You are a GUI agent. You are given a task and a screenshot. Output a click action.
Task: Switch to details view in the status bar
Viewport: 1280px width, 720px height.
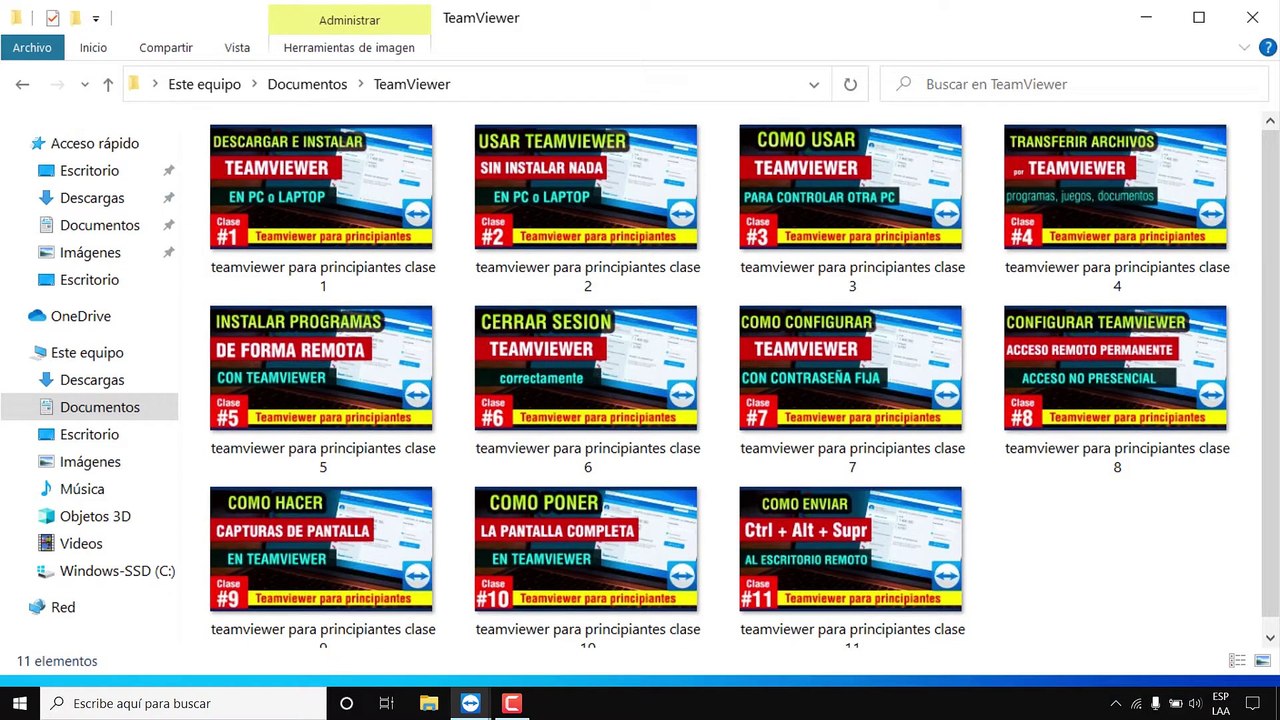tap(1237, 661)
